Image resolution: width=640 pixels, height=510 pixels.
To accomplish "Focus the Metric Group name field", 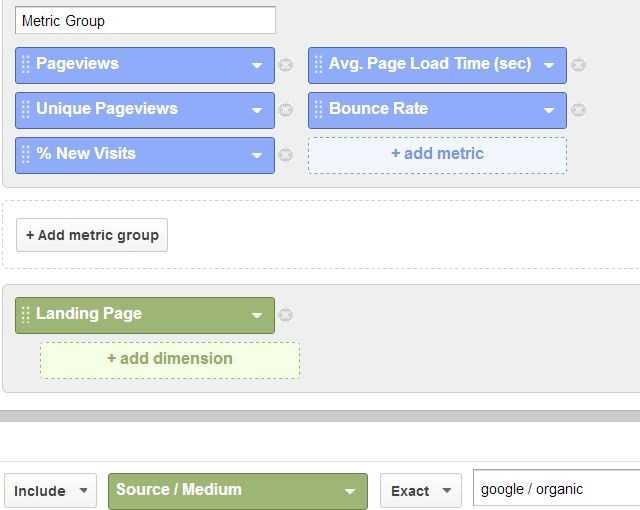I will coord(145,20).
